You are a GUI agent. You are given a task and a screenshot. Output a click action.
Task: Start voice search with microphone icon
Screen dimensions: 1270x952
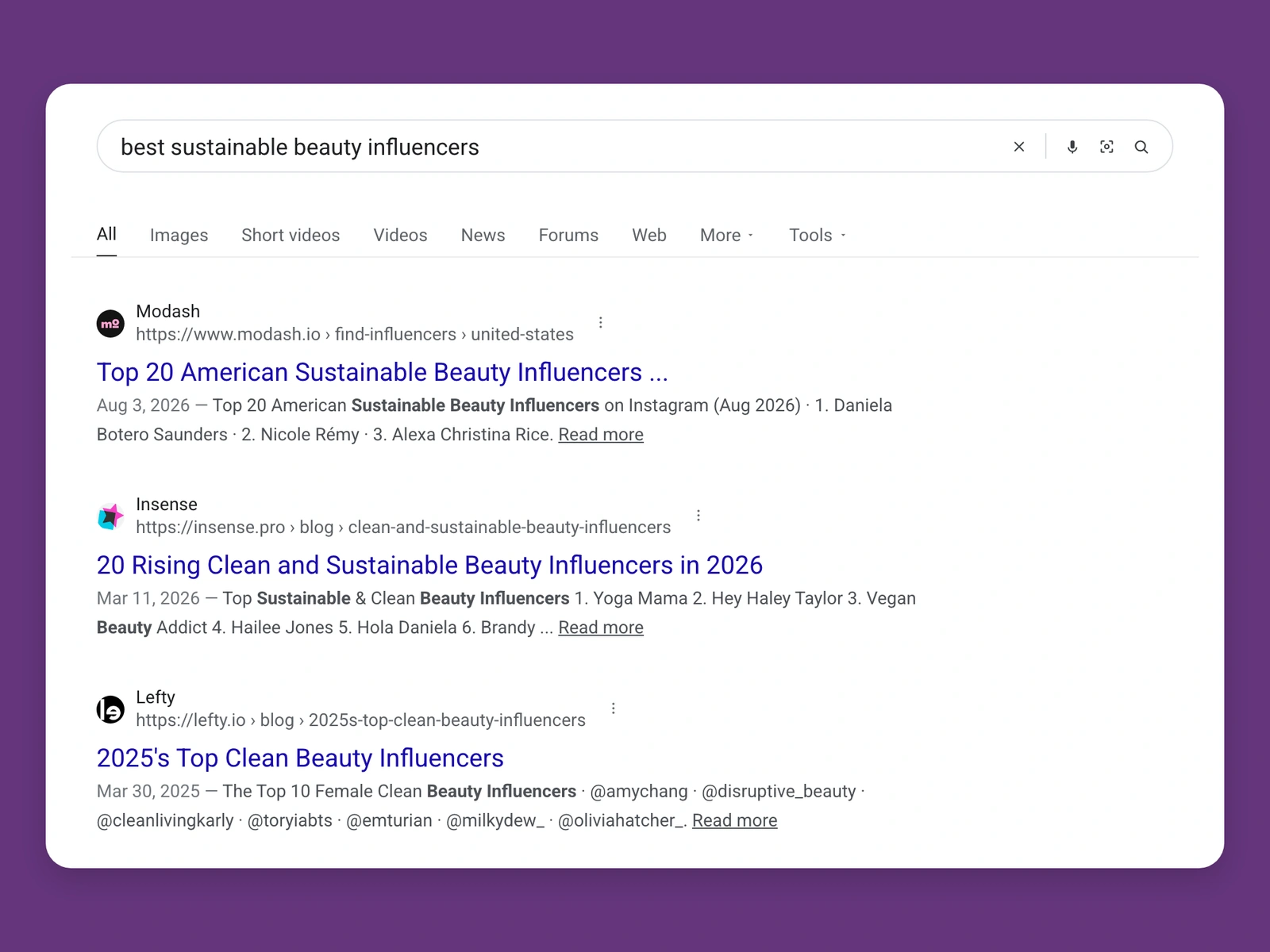(1072, 147)
